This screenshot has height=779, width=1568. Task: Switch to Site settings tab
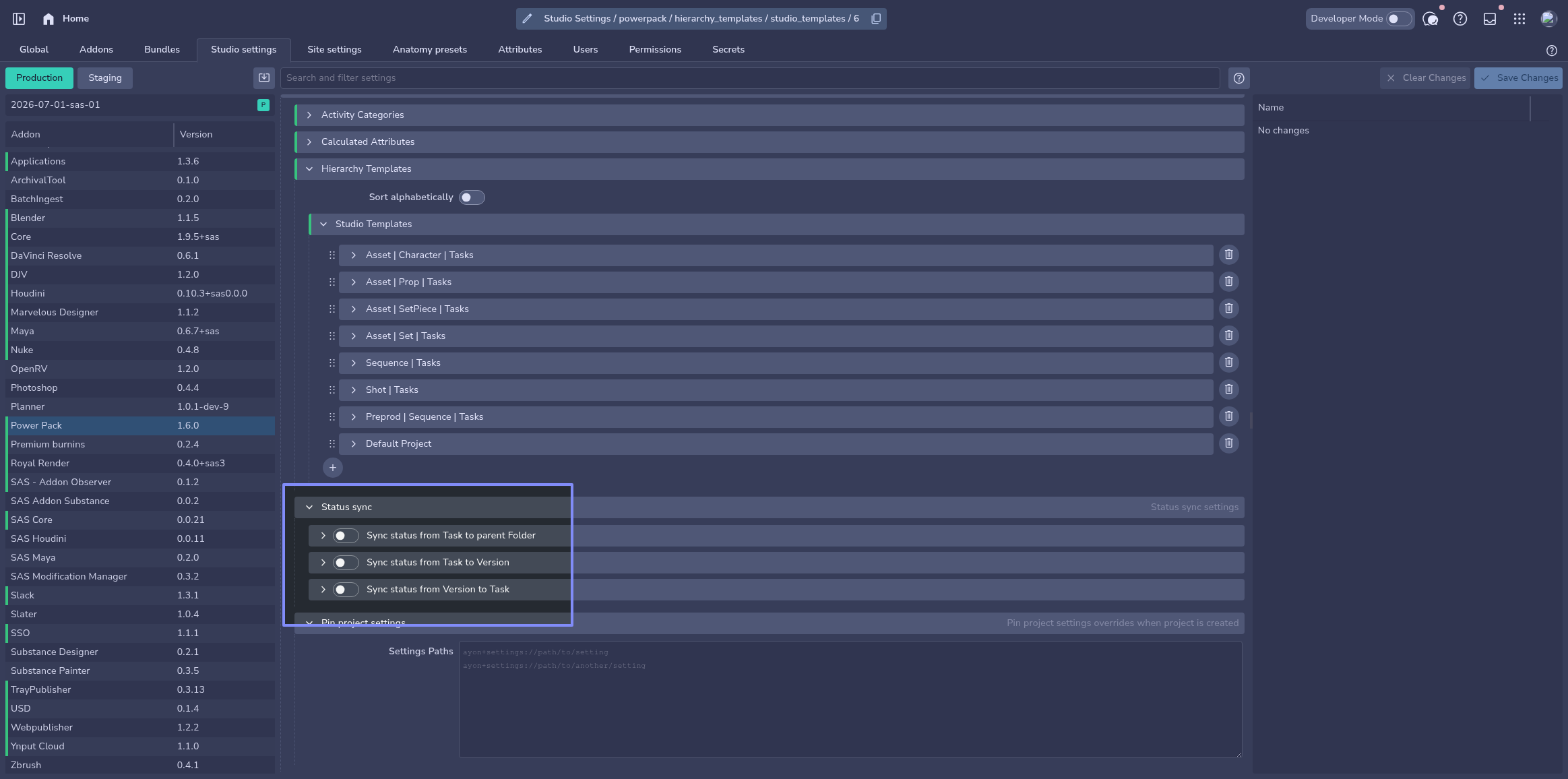[334, 50]
